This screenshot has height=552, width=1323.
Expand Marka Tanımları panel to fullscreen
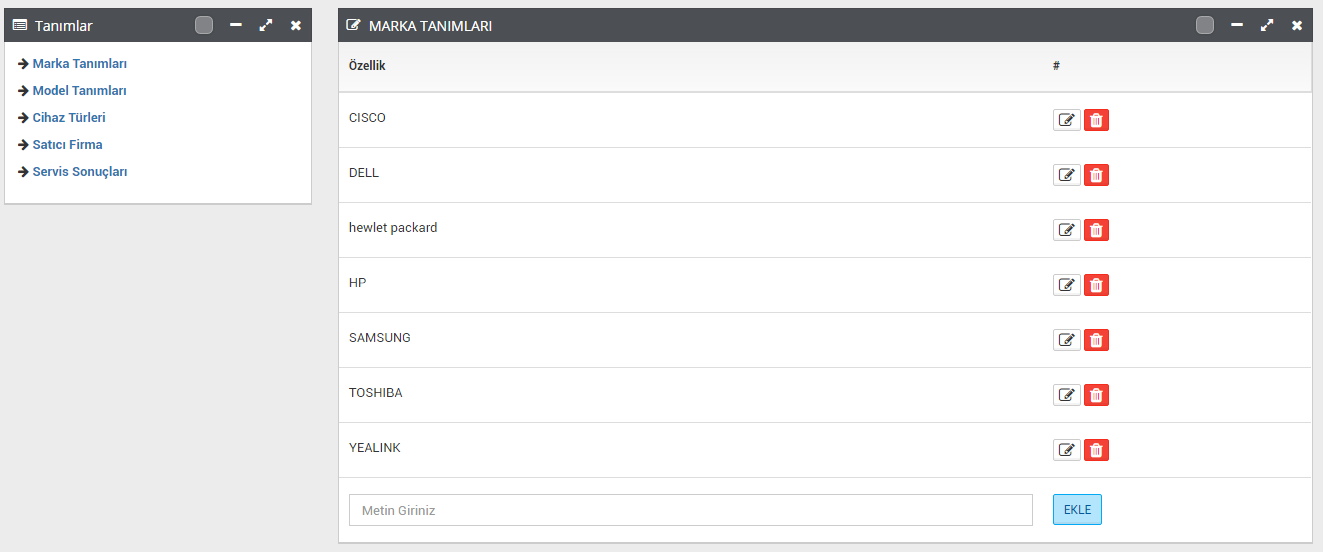pos(1267,25)
